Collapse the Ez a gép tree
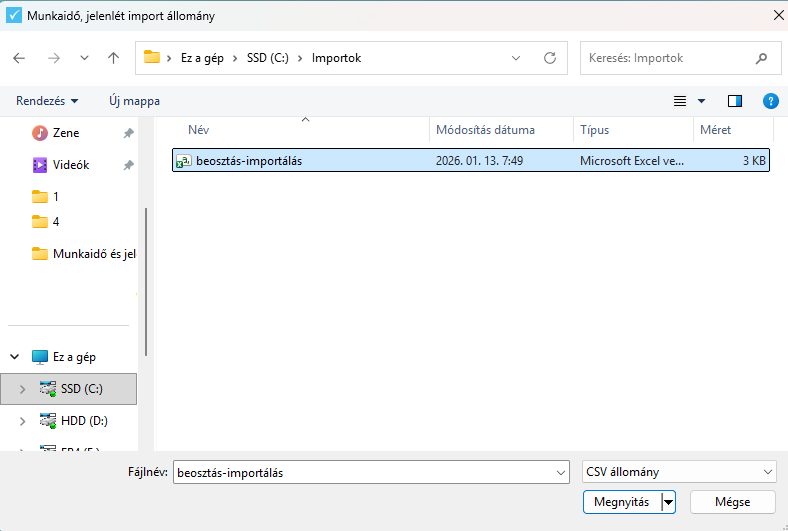This screenshot has width=788, height=531. coord(14,357)
